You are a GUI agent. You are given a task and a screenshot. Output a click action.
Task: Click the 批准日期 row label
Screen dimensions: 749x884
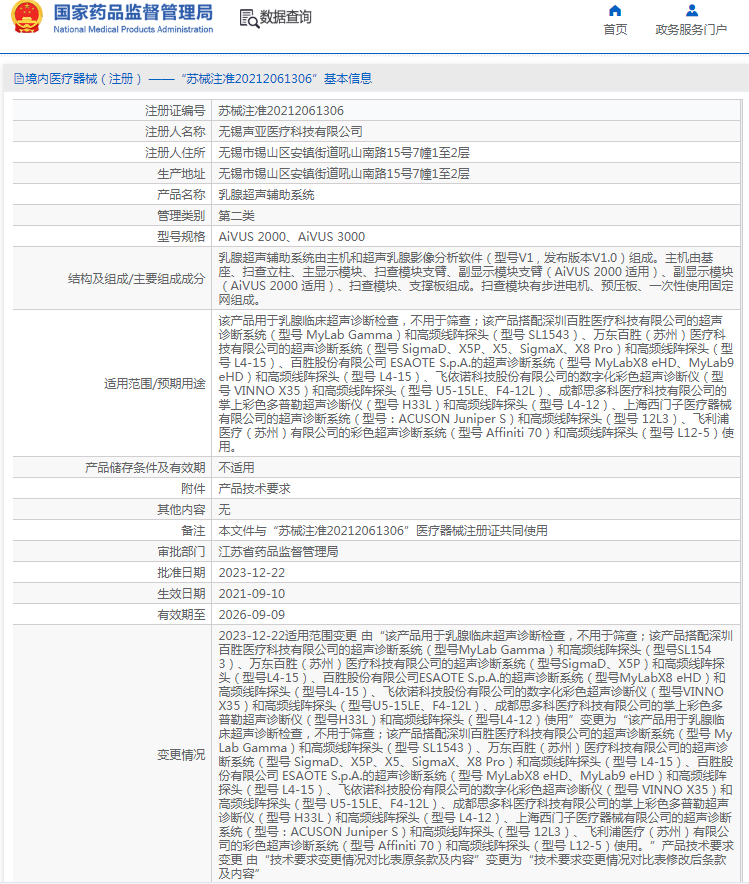pyautogui.click(x=181, y=573)
